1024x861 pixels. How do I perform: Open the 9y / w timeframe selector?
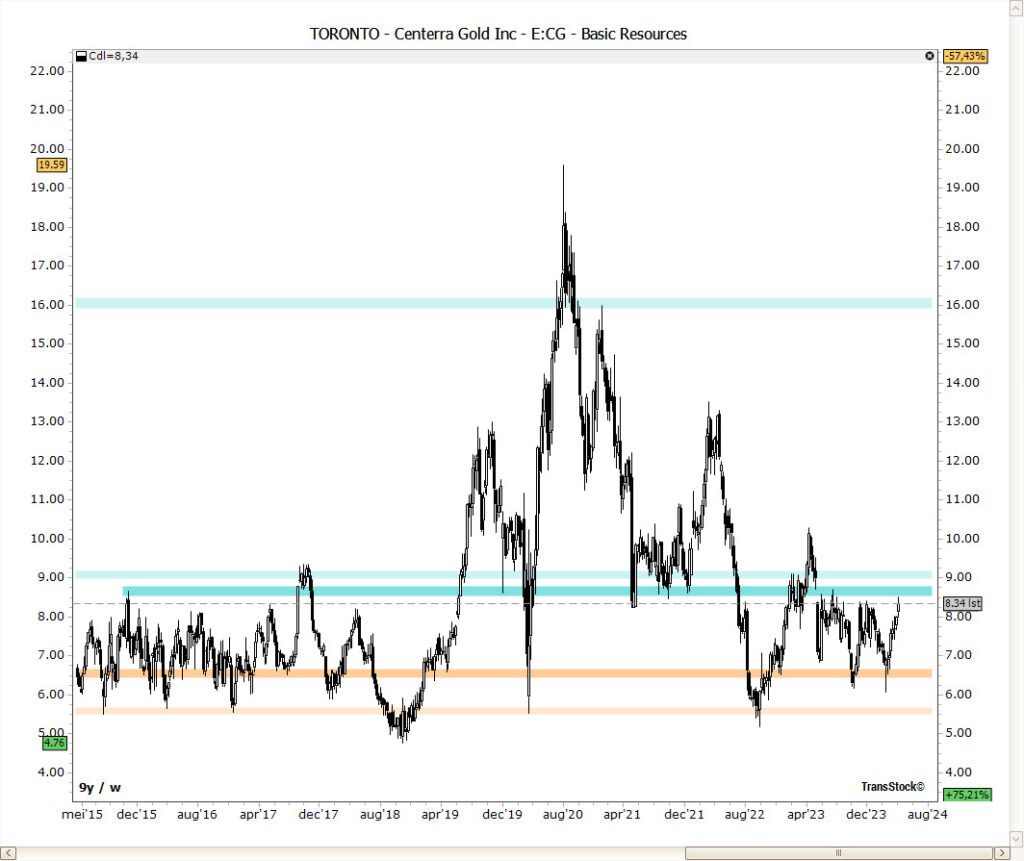coord(98,786)
